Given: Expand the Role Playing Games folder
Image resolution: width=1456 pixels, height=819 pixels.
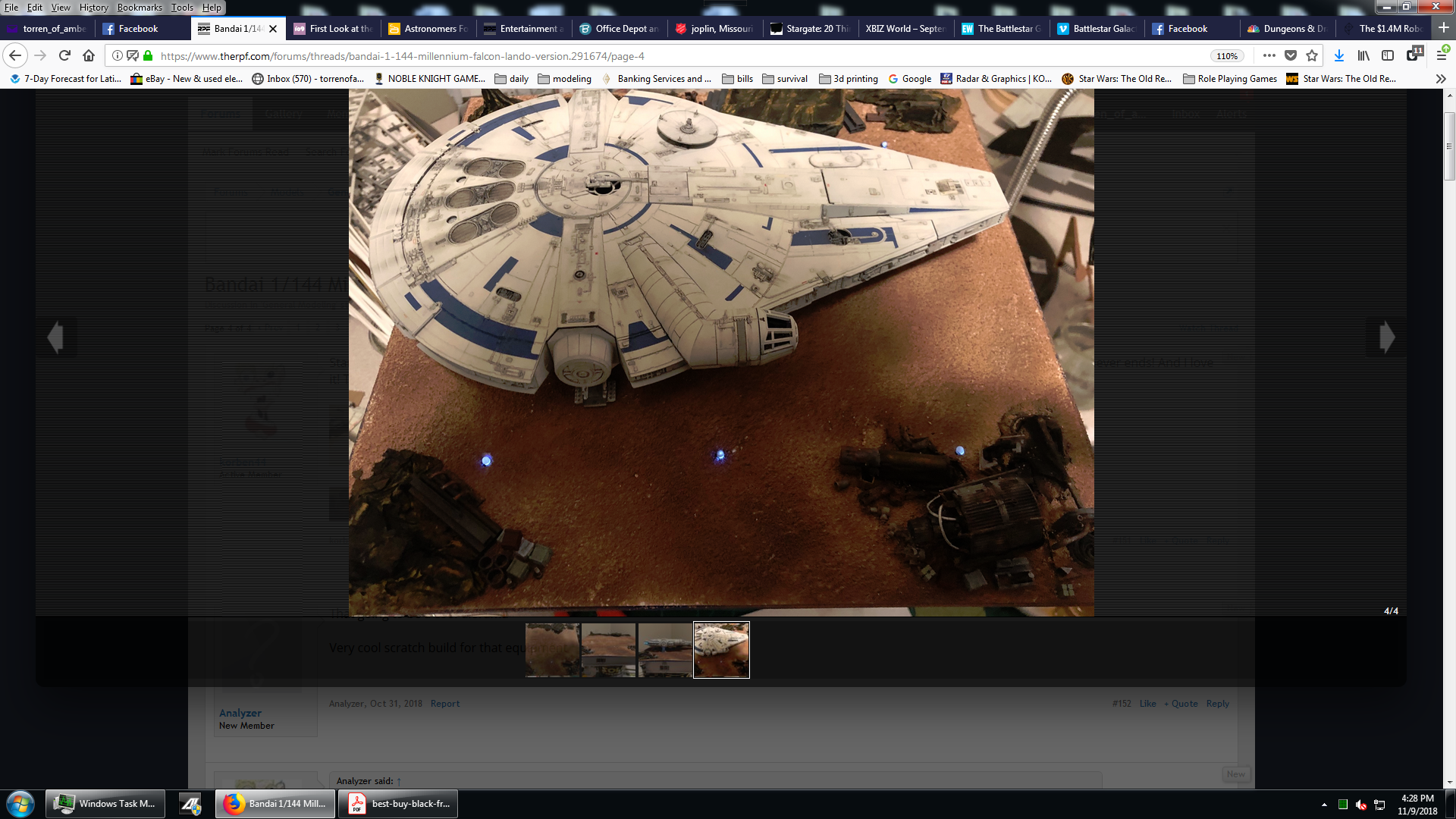Looking at the screenshot, I should (1230, 79).
